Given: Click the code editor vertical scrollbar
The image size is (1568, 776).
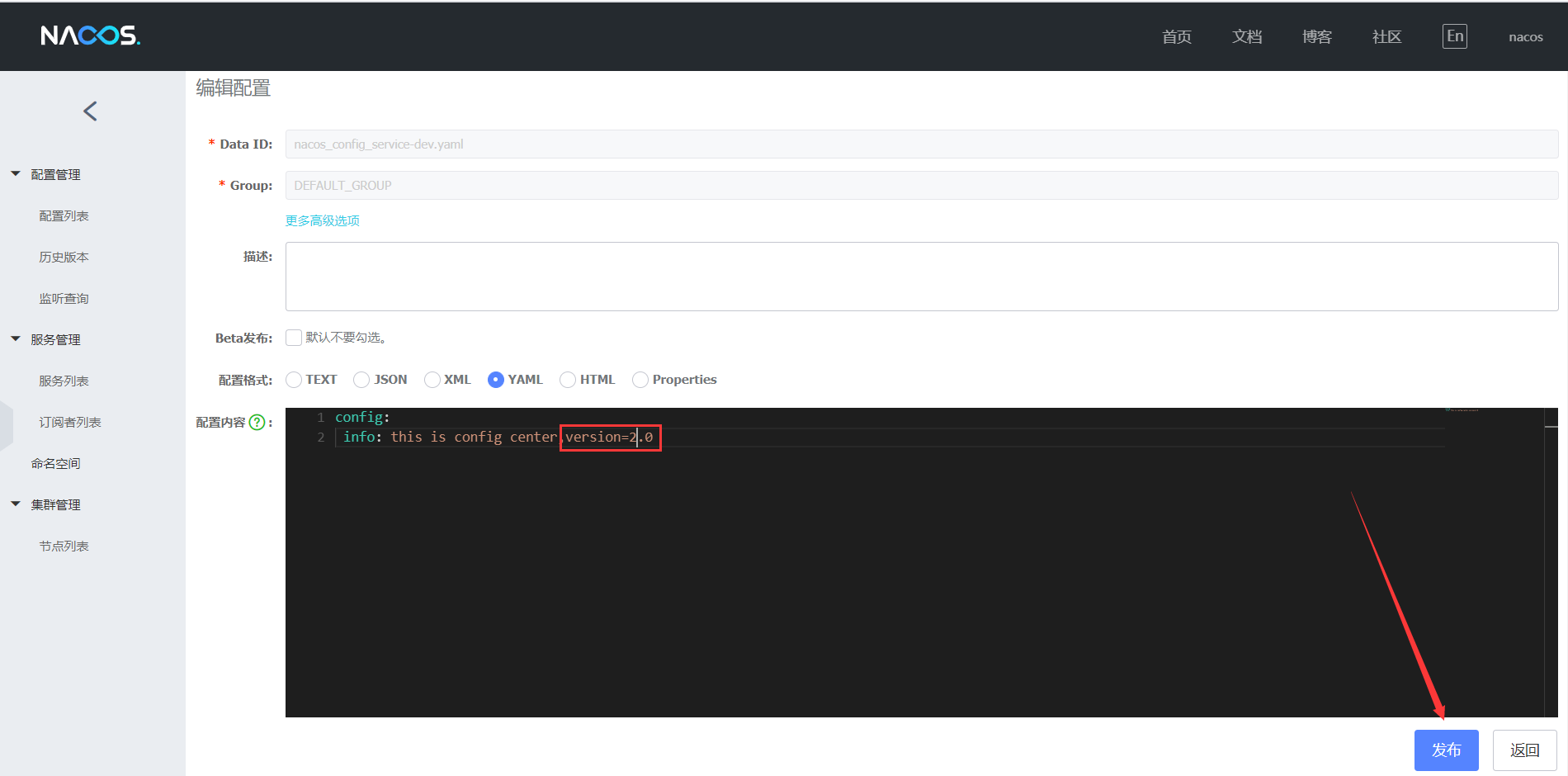Looking at the screenshot, I should click(1551, 562).
